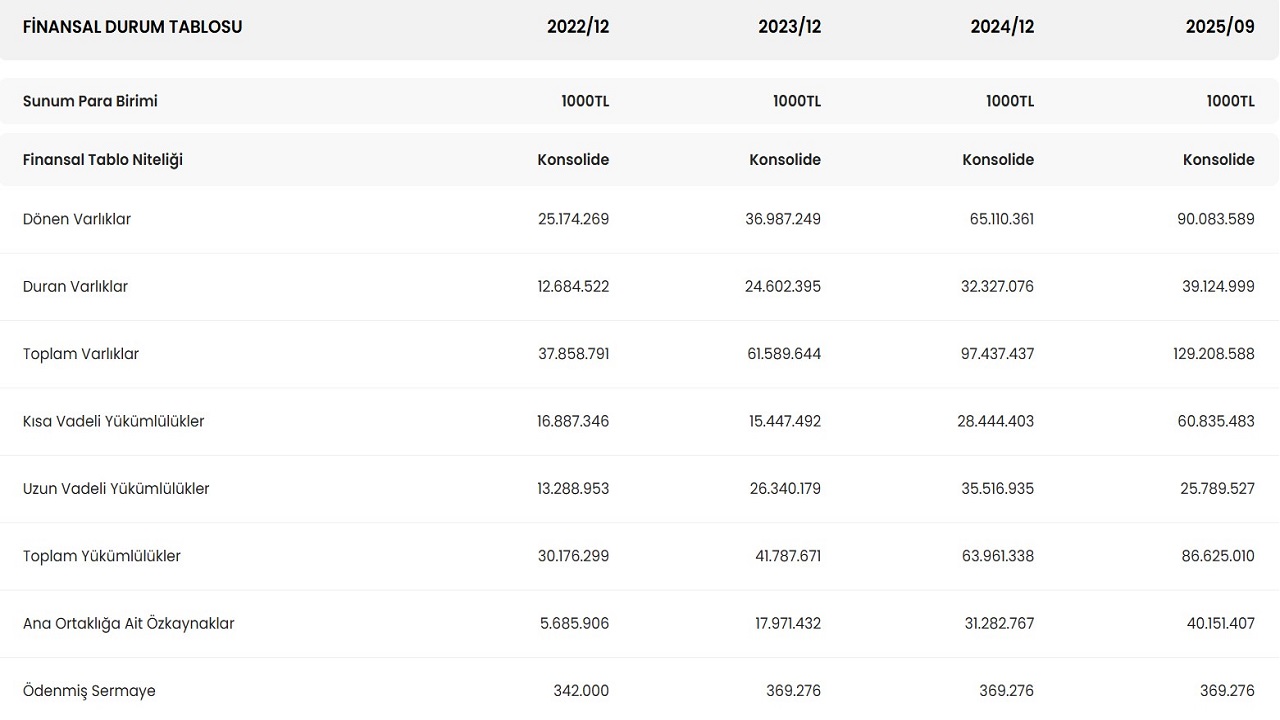Select the Toplam Yükümlülükler row label
This screenshot has height=720, width=1280.
[102, 556]
